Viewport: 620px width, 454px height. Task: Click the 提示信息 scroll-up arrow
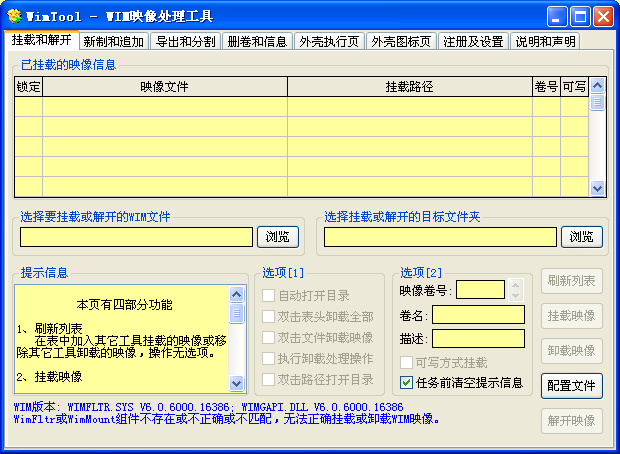coord(236,294)
